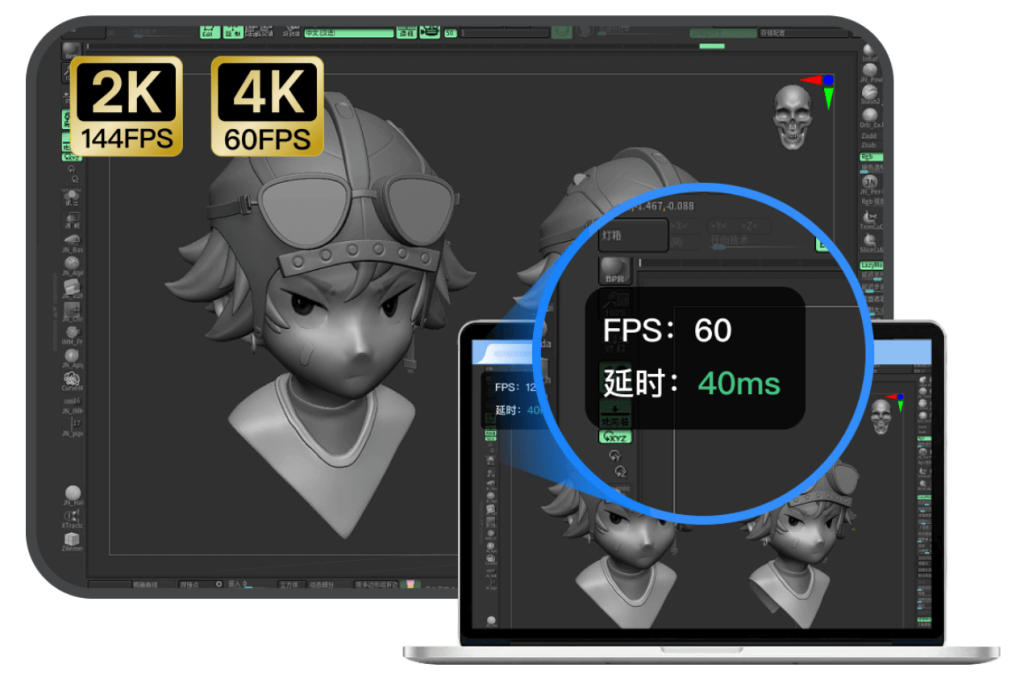Select the JN_Apl brush icon
1024x685 pixels.
pos(72,358)
